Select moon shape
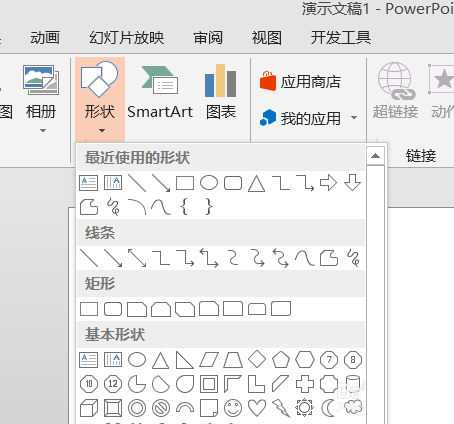Screen dimensions: 454x424 [328, 408]
